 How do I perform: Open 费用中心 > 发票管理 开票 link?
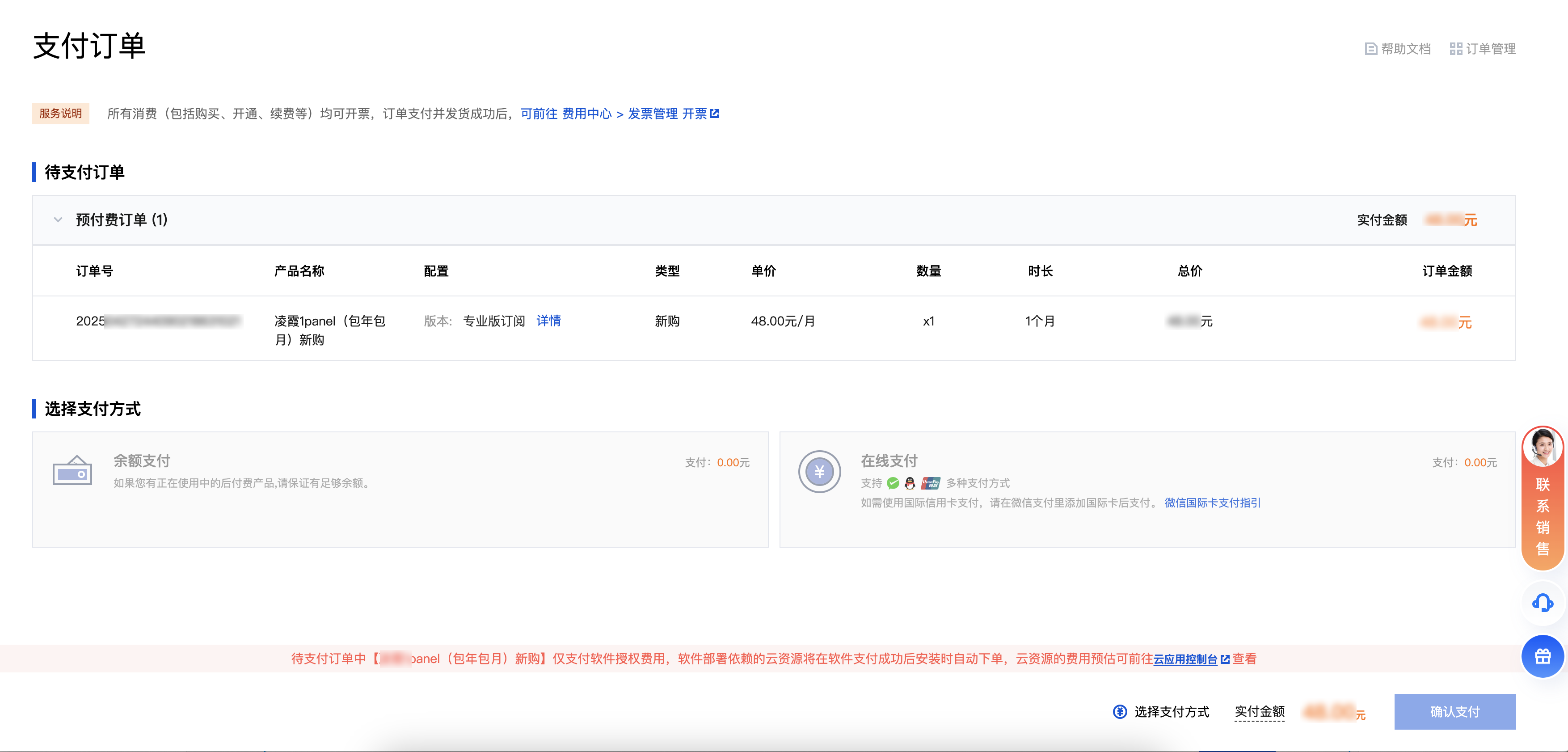click(620, 114)
